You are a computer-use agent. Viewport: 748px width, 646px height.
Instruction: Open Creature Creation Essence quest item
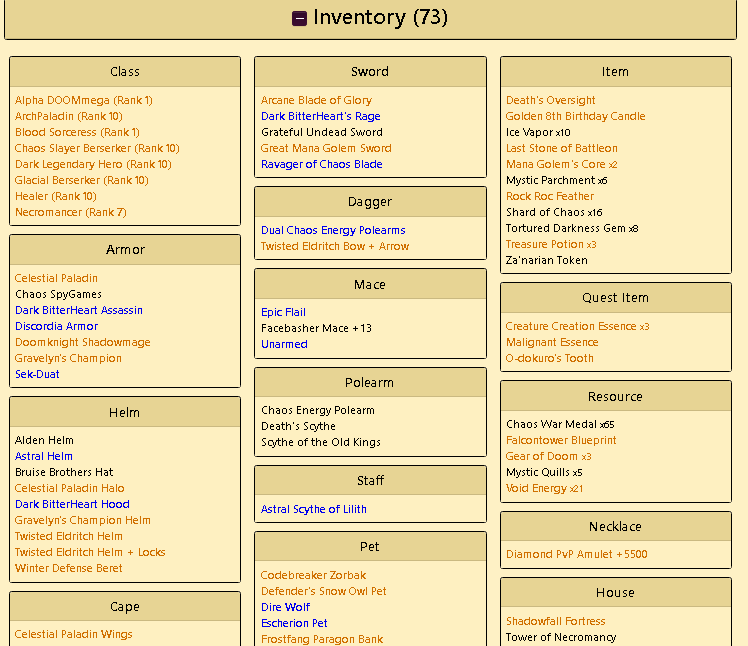pos(571,326)
